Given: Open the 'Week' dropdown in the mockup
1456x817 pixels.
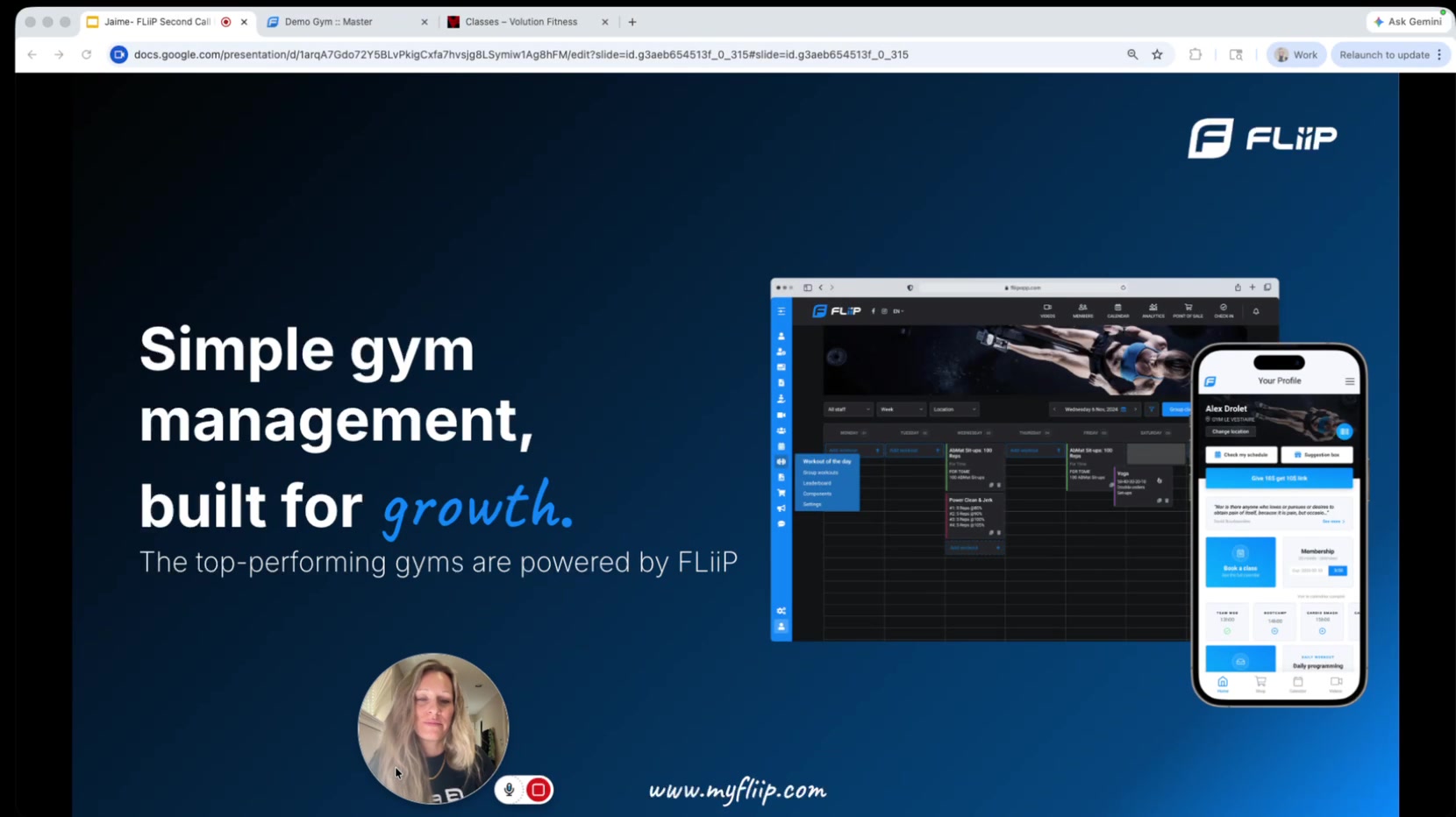Looking at the screenshot, I should (x=901, y=409).
